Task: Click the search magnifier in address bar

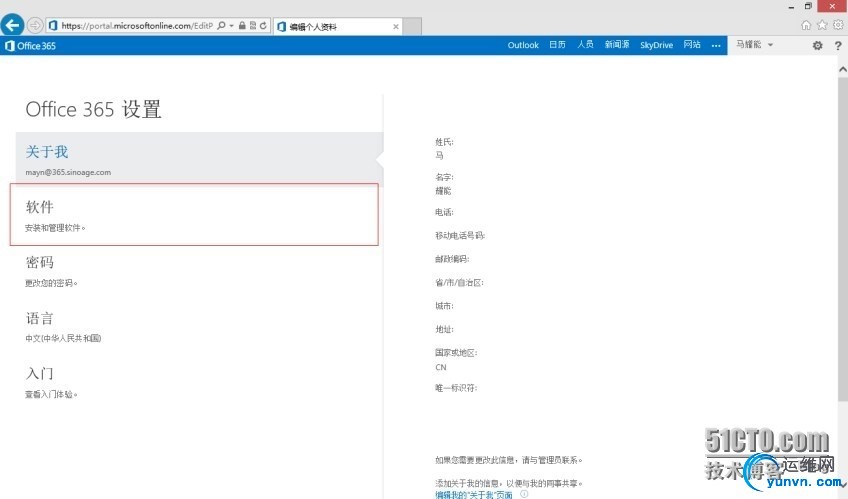Action: pyautogui.click(x=221, y=25)
